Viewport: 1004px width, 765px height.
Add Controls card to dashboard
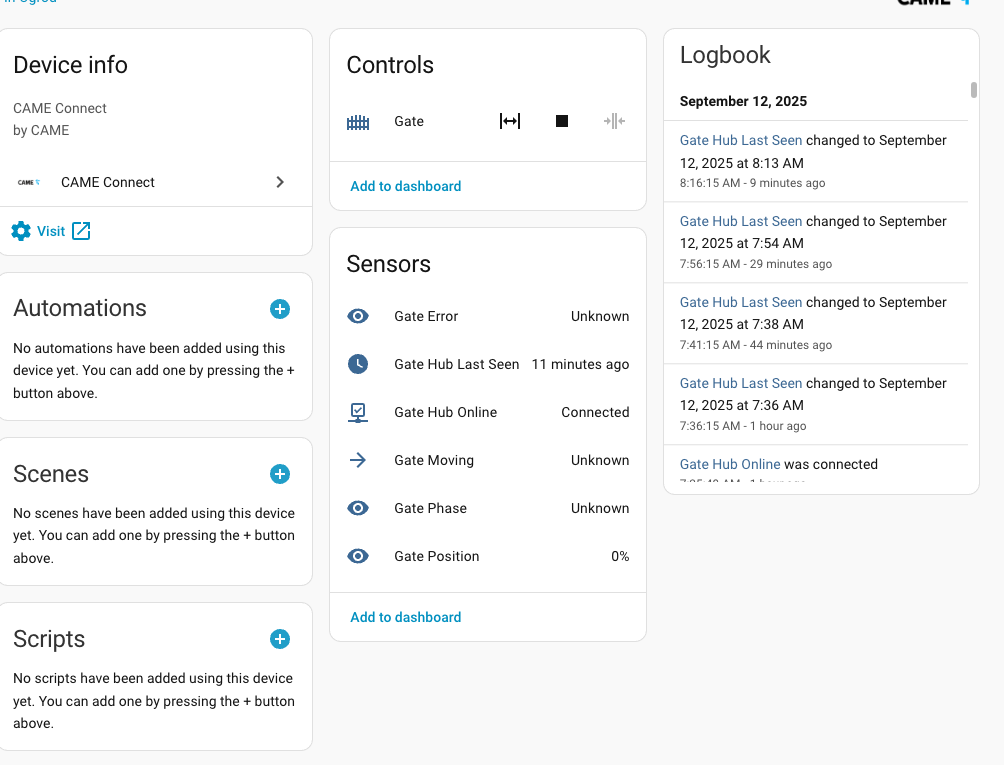point(405,186)
